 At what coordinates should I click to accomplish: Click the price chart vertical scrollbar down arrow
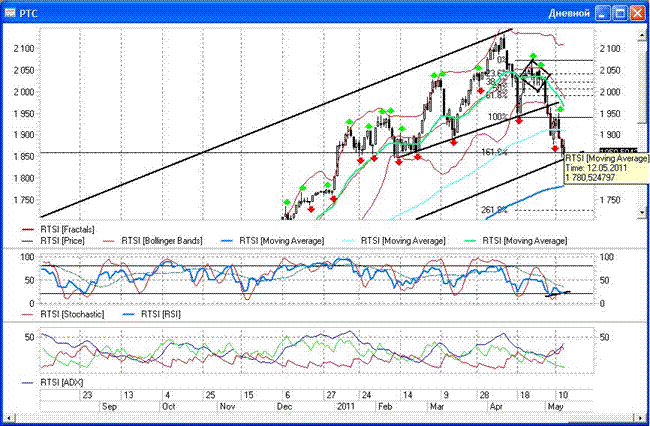click(x=643, y=213)
